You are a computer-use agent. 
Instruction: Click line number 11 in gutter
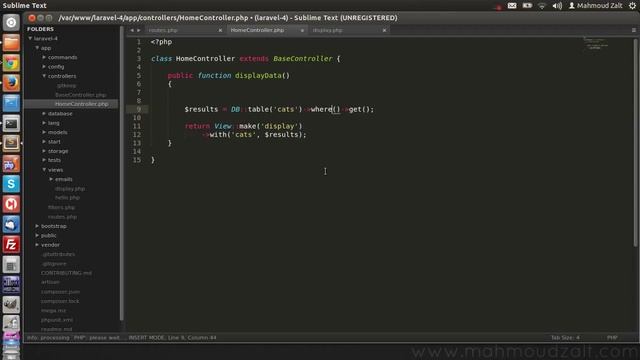pyautogui.click(x=137, y=126)
